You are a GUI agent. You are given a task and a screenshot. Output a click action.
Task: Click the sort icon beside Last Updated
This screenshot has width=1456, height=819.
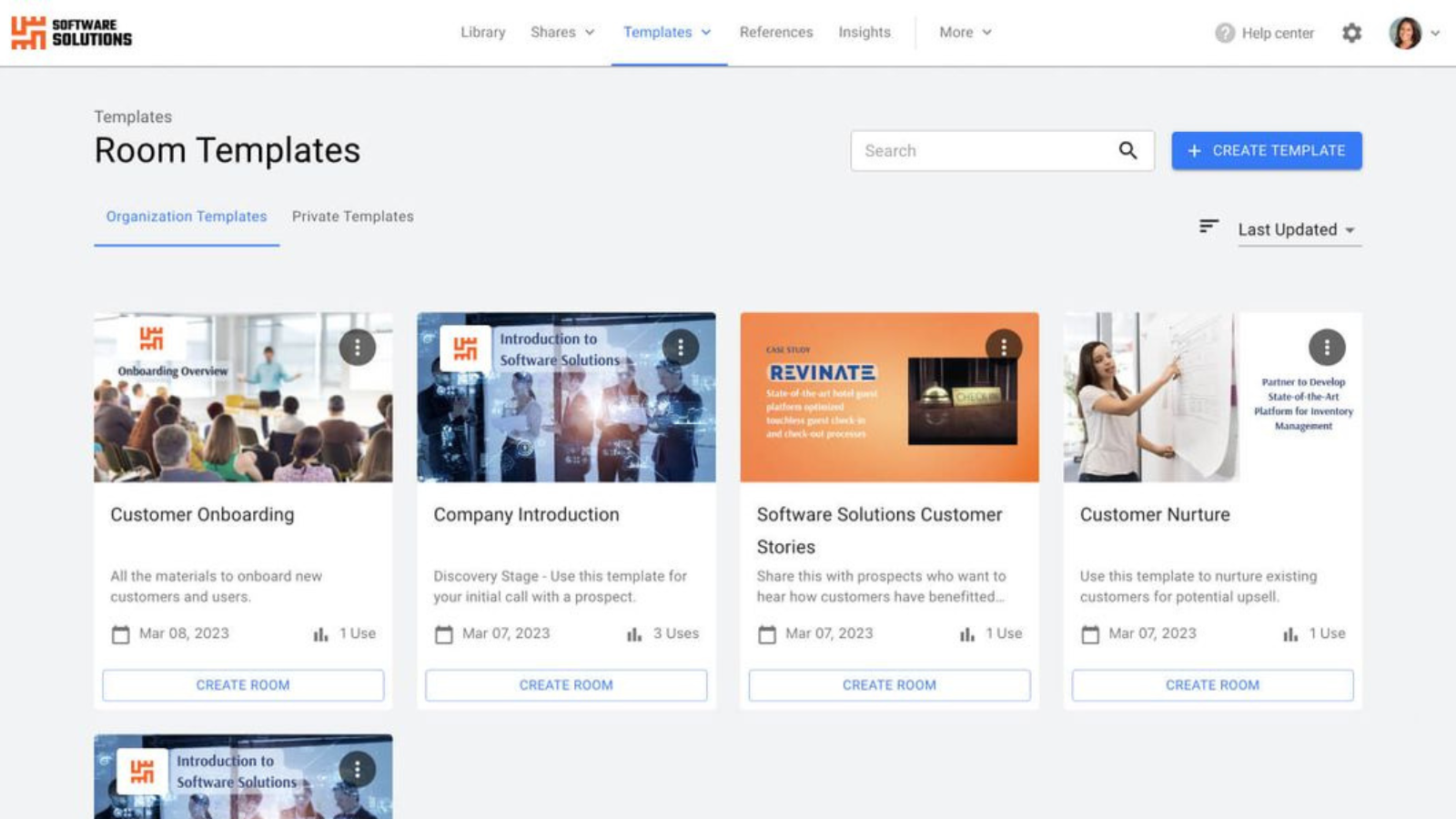click(x=1208, y=228)
